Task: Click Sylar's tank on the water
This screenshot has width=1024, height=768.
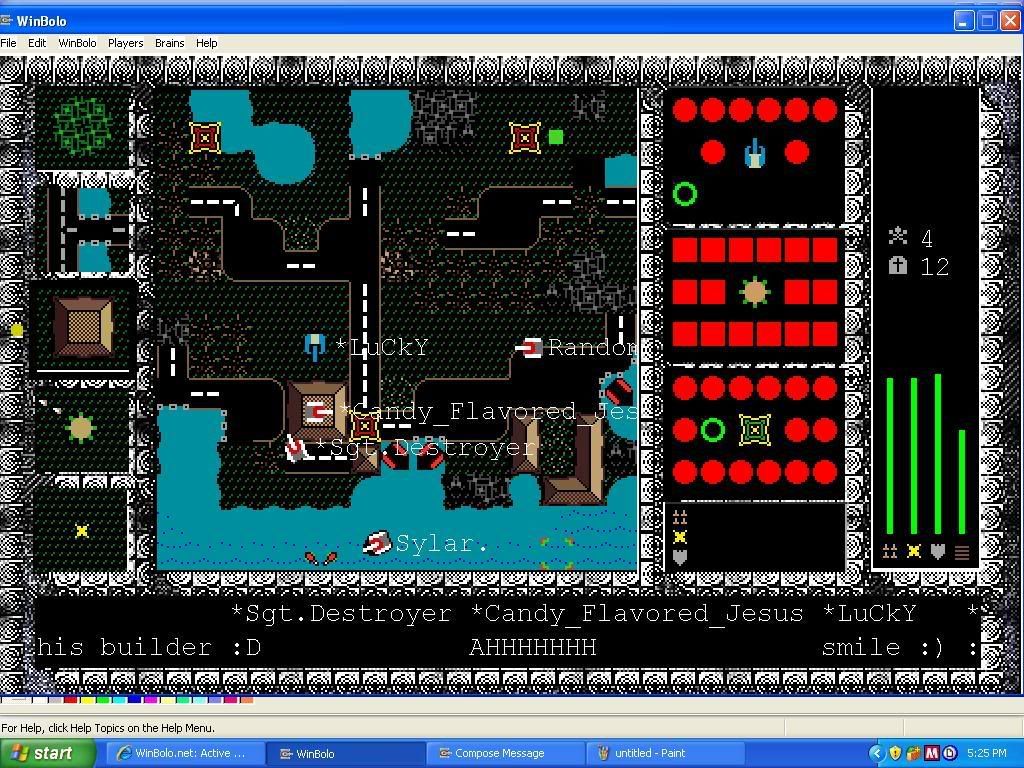Action: pyautogui.click(x=377, y=543)
